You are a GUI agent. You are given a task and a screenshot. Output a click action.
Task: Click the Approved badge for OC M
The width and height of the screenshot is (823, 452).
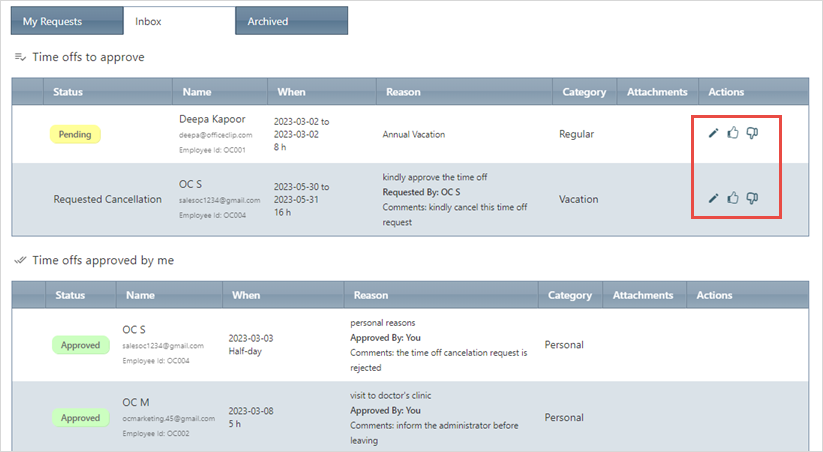pyautogui.click(x=81, y=418)
